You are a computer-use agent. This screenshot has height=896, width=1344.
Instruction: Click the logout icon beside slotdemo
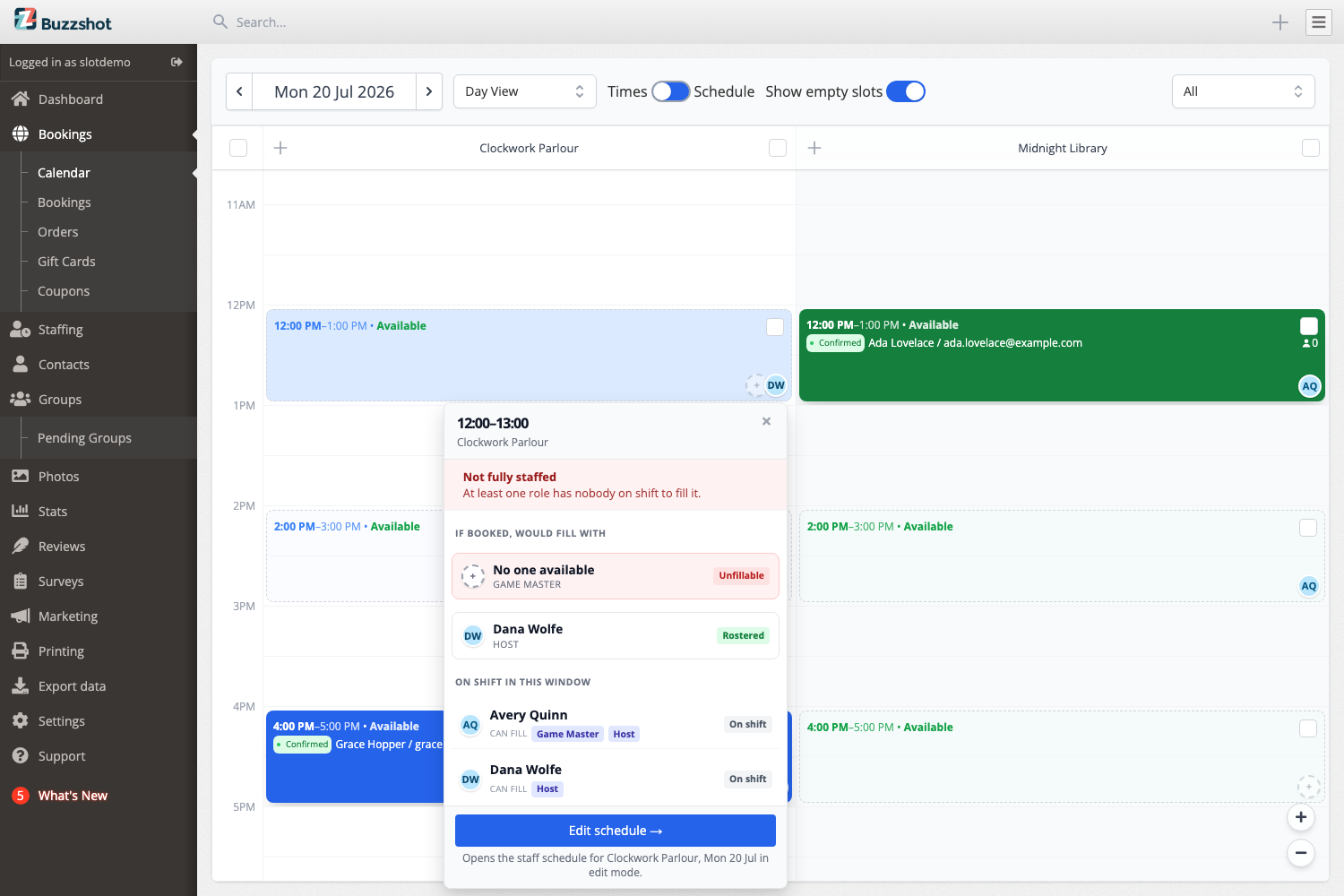[x=177, y=62]
